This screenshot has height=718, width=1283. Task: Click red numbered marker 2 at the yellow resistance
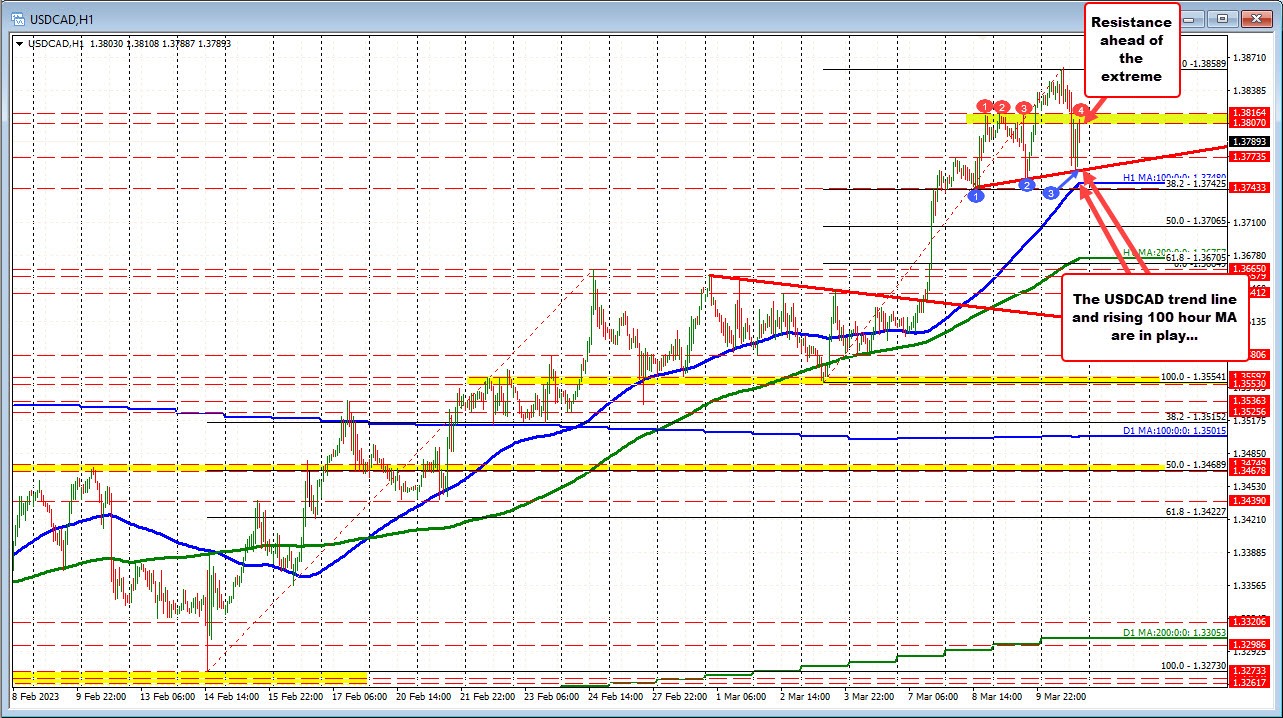[1002, 107]
